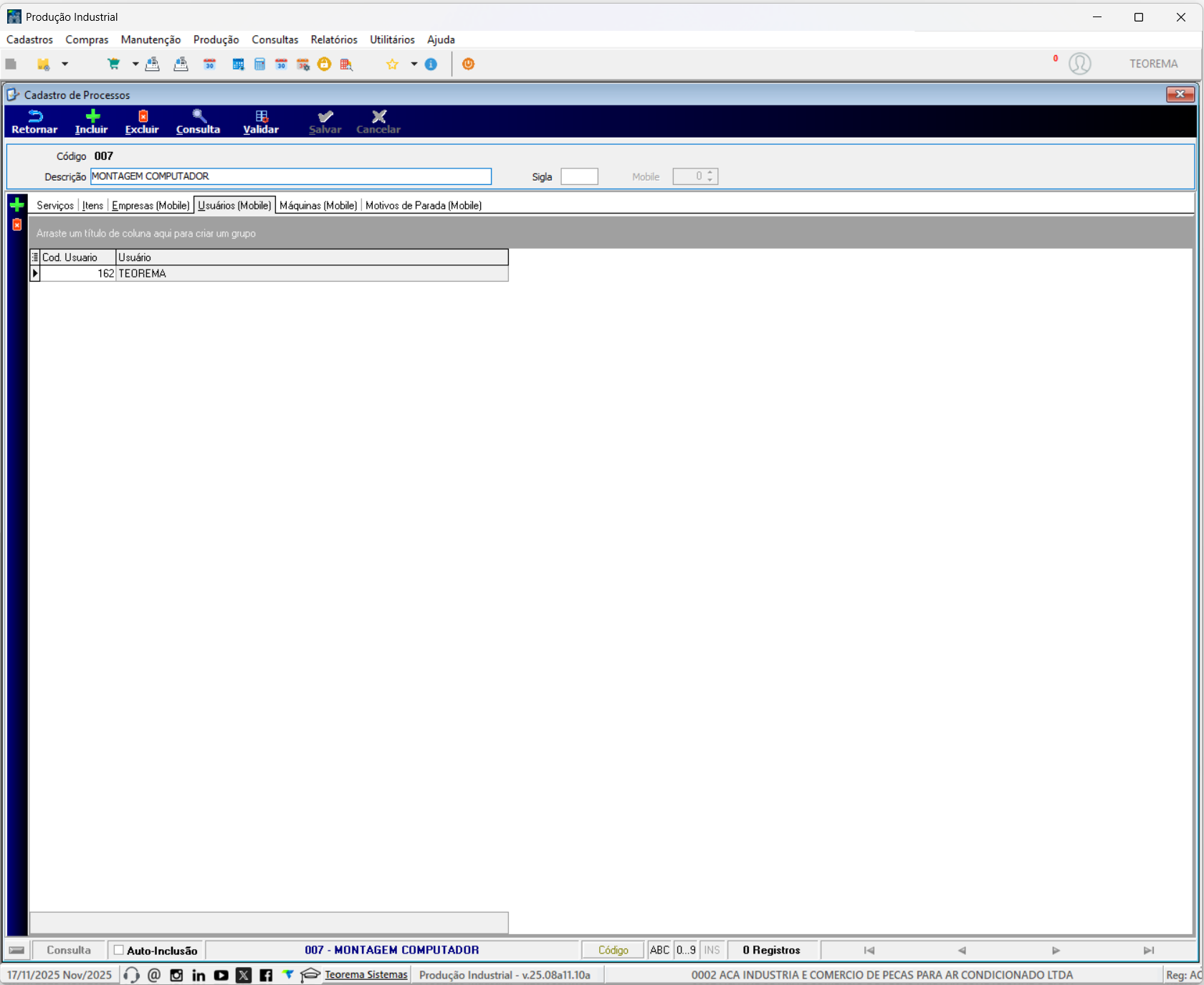
Task: Click the blue info circle icon
Action: point(431,64)
